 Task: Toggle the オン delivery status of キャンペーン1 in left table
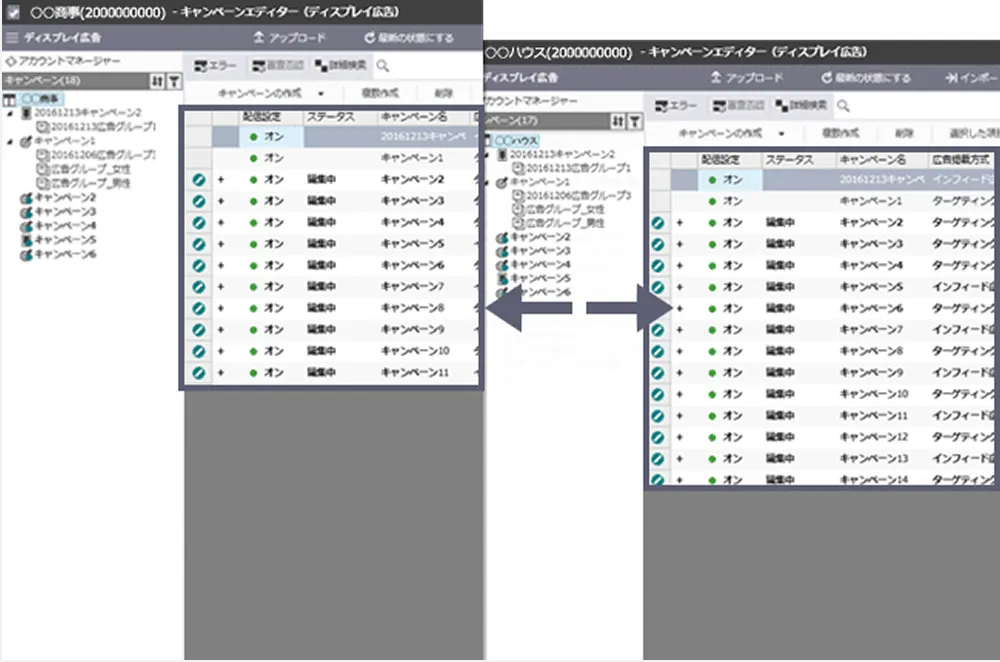[x=267, y=158]
